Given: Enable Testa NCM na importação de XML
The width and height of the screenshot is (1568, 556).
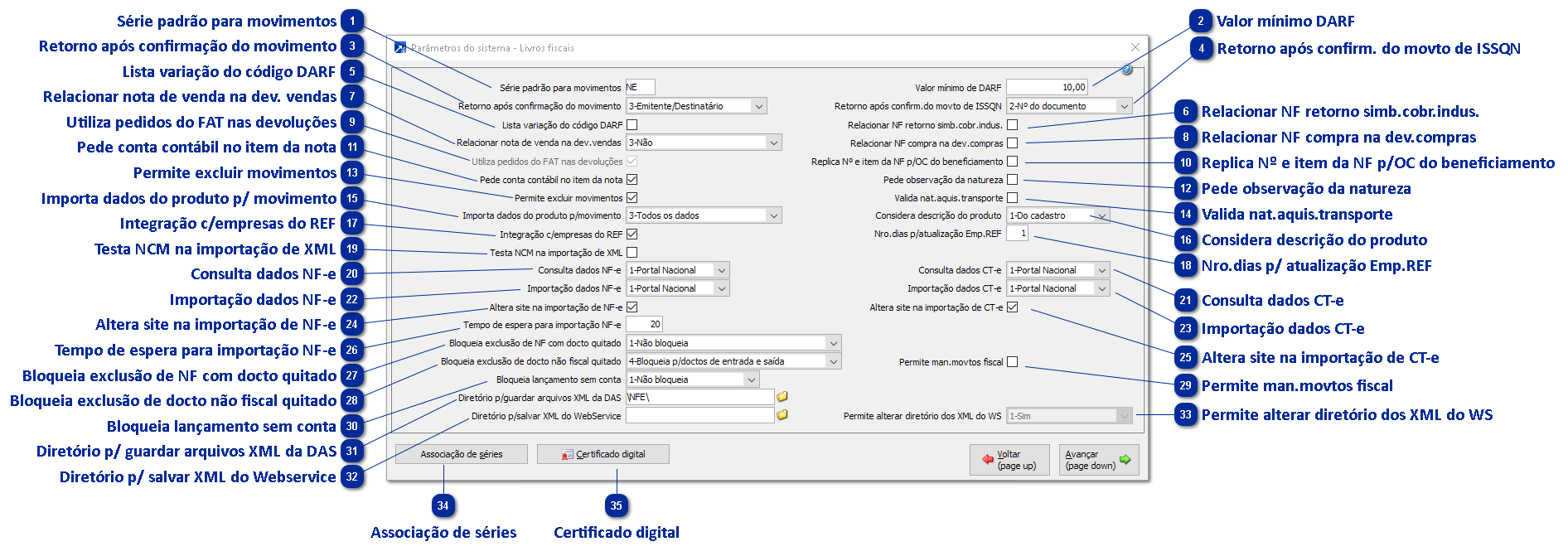Looking at the screenshot, I should pyautogui.click(x=632, y=253).
